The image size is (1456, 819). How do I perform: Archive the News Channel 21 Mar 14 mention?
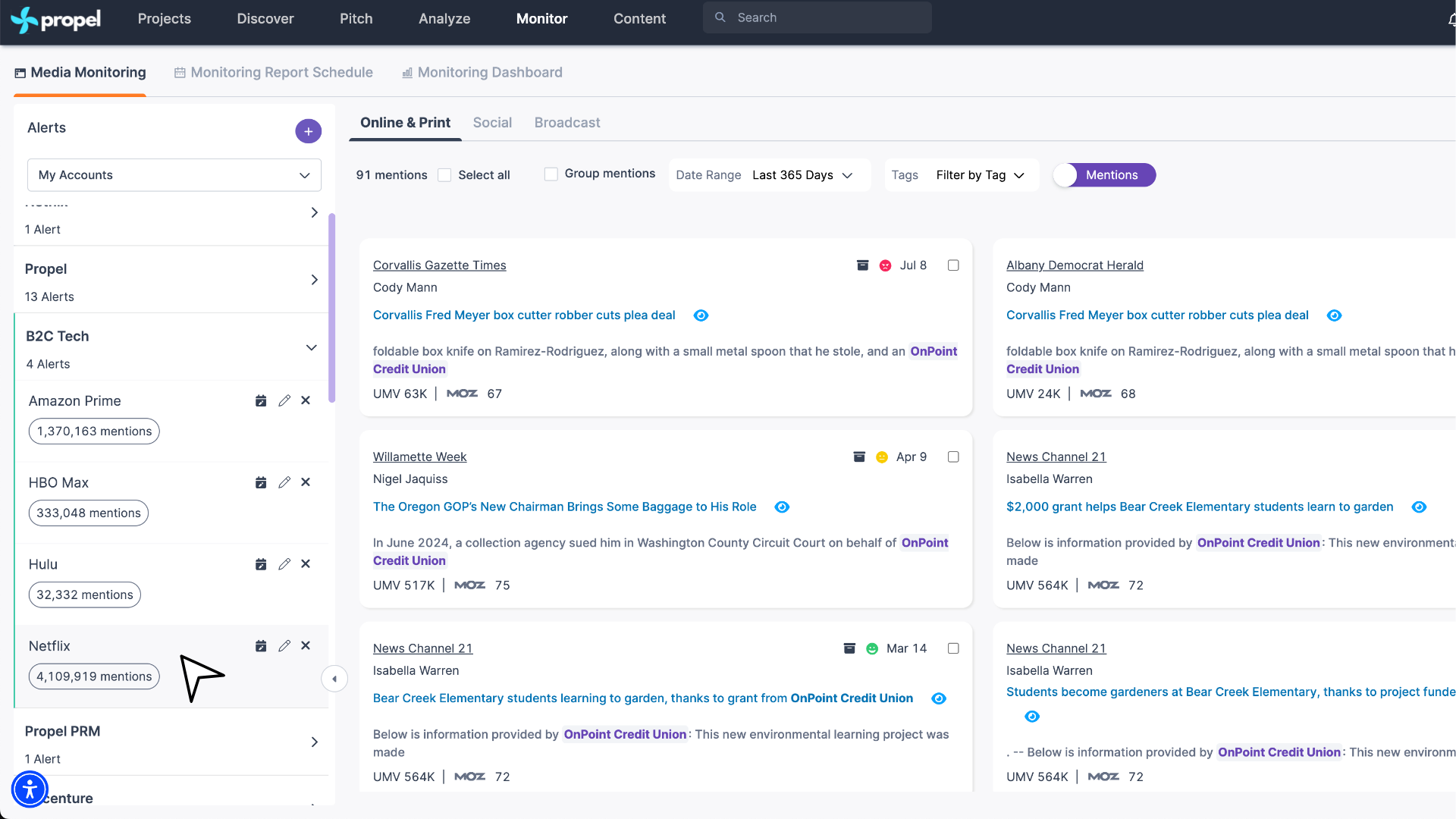849,649
